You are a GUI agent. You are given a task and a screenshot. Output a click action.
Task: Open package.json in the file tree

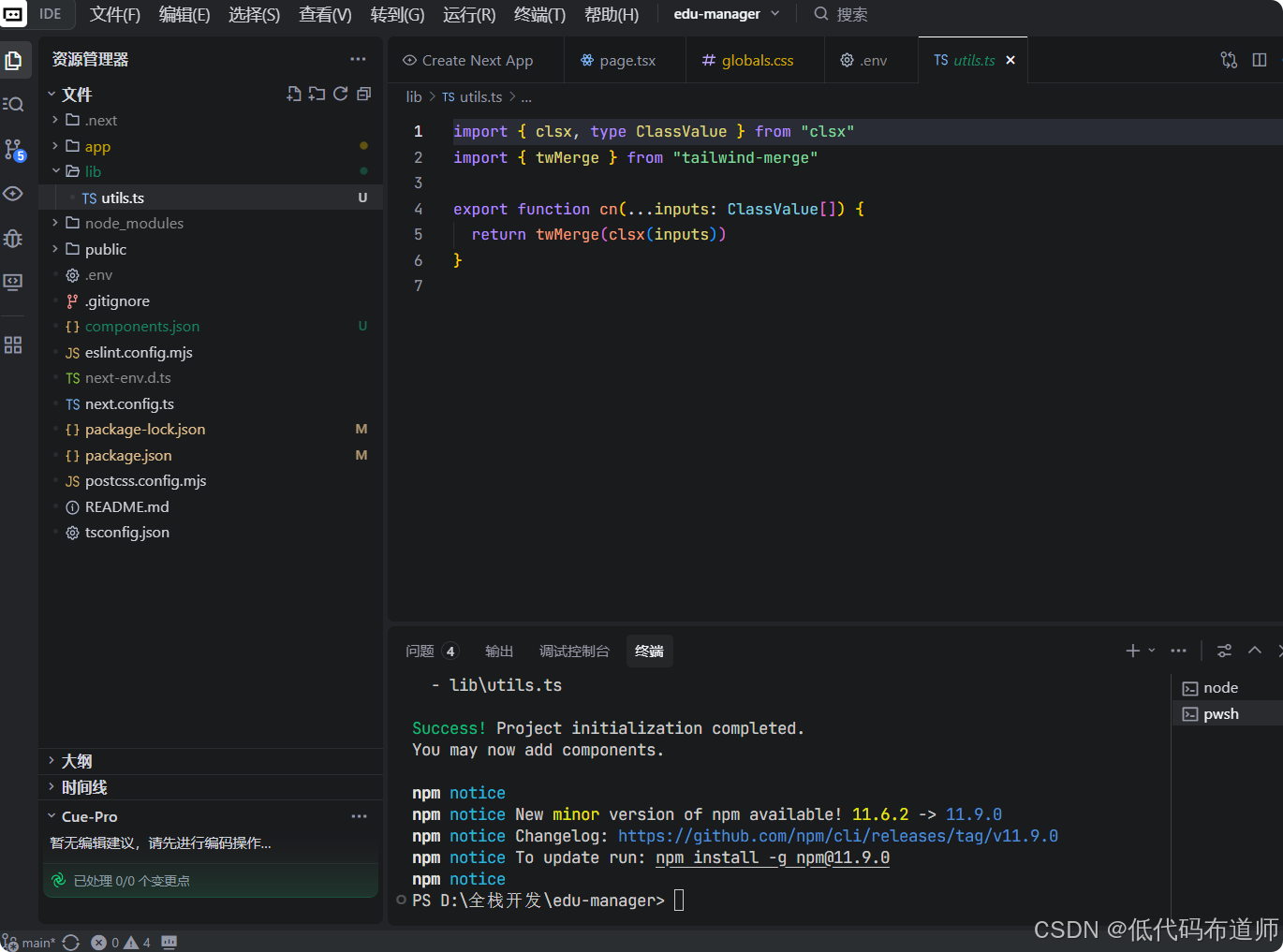point(211,455)
